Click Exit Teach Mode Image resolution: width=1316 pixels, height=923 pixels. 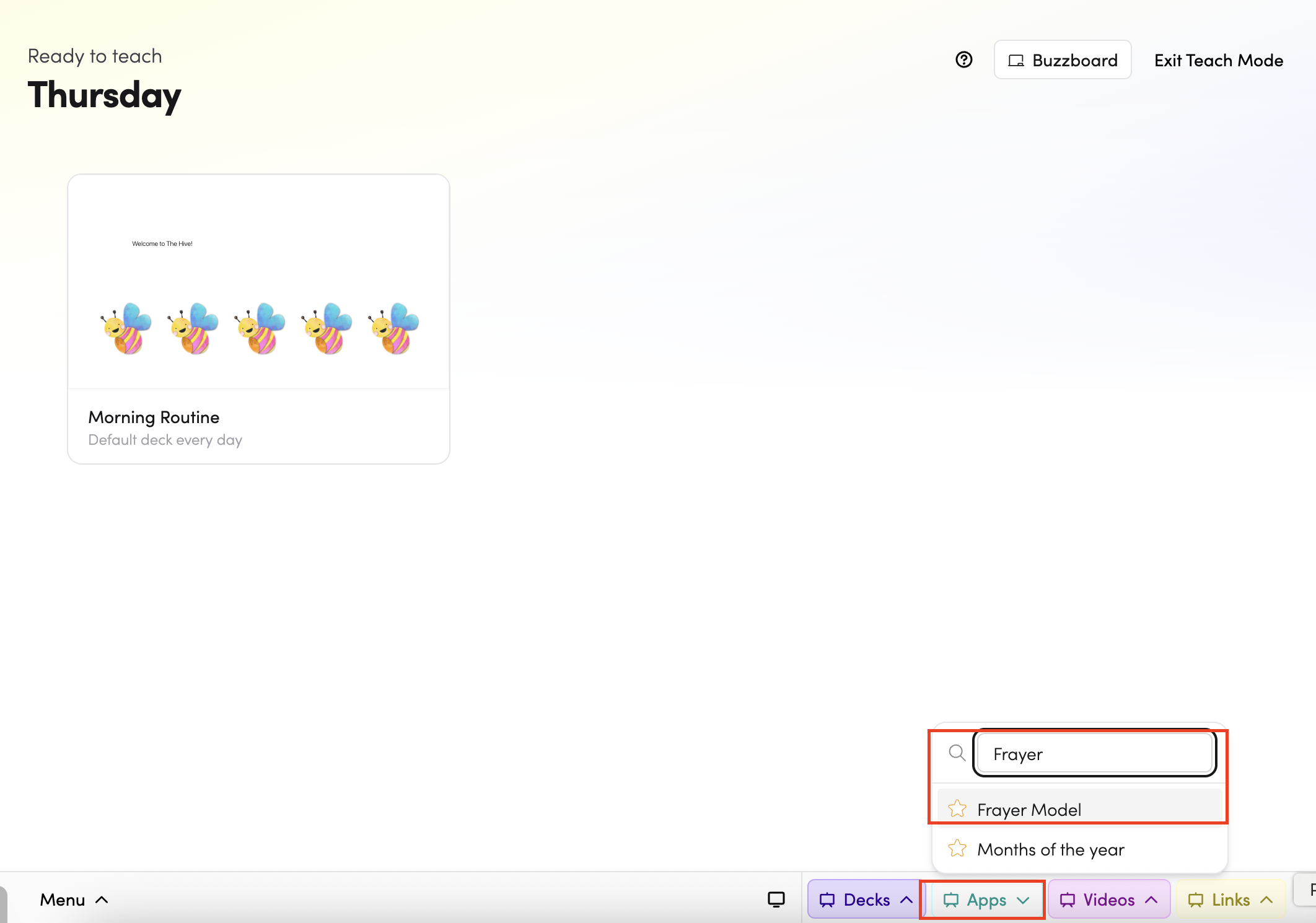tap(1218, 61)
